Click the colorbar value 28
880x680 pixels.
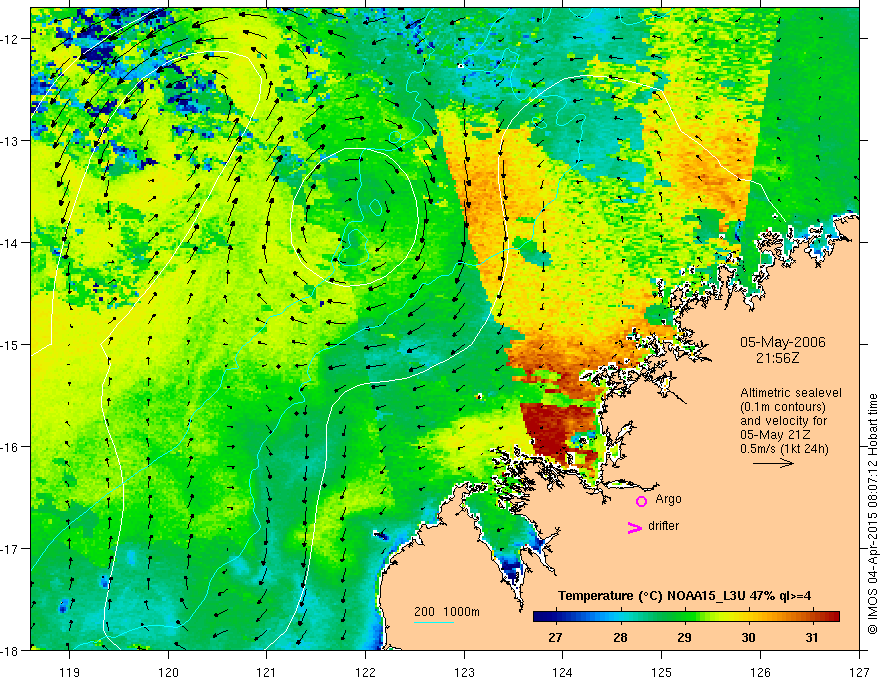pos(620,637)
